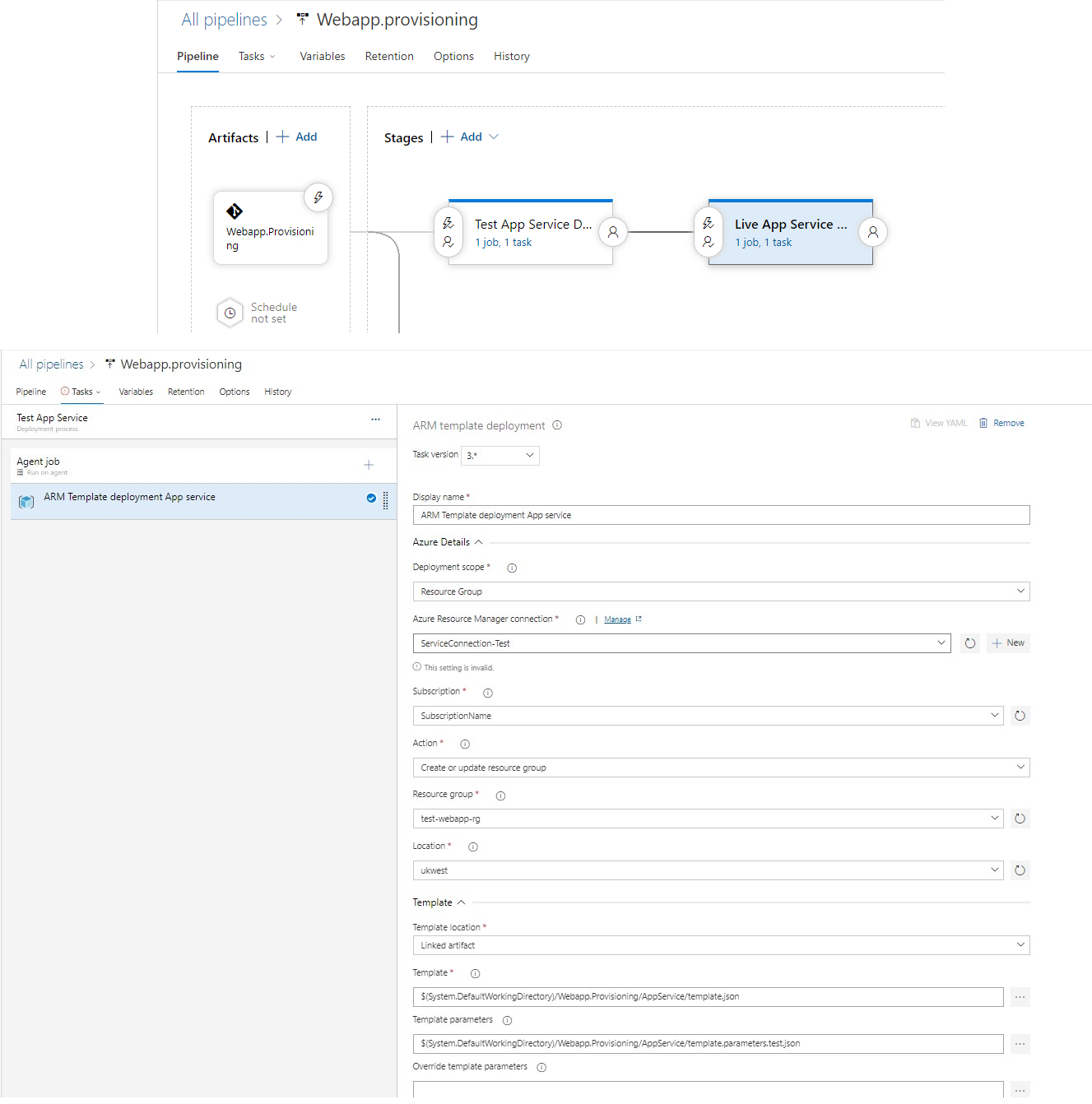1092x1104 pixels.
Task: Open post-deployment conditions icon on Live App Service stage
Action: click(872, 232)
